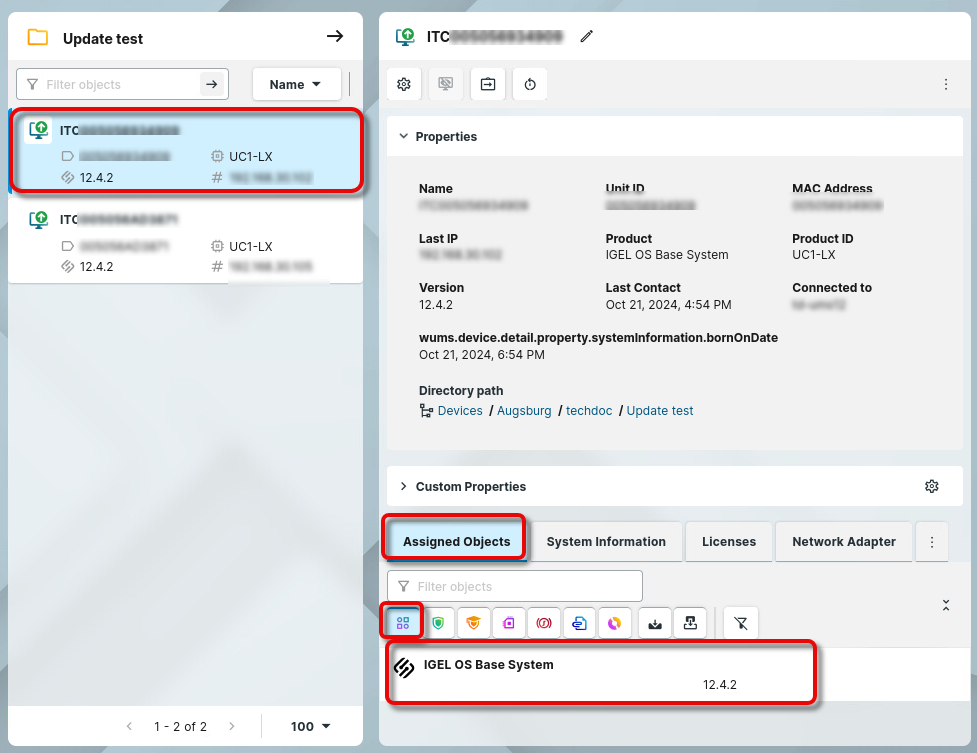
Task: Open Custom Properties gear settings
Action: [931, 487]
